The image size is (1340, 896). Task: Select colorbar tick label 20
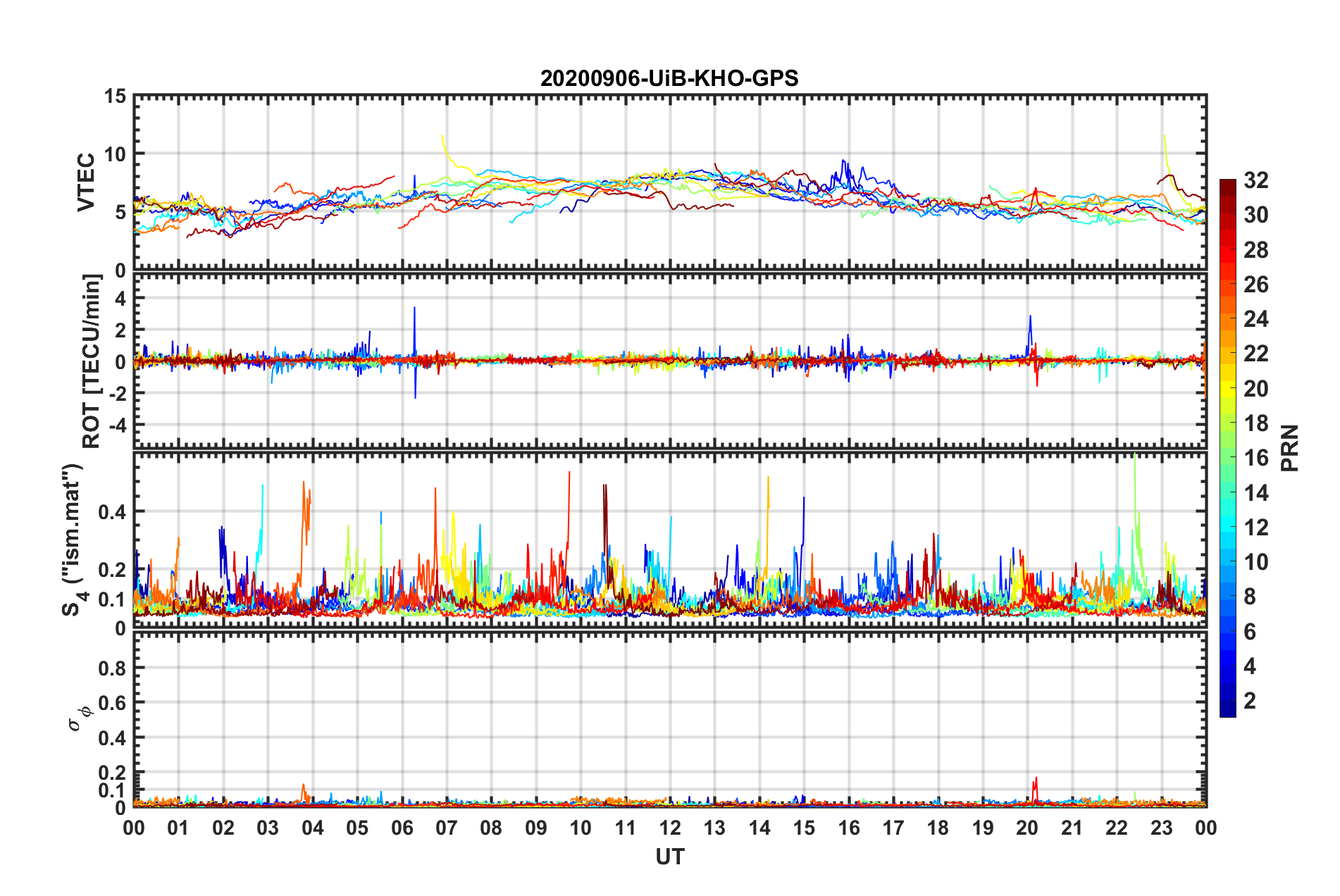pyautogui.click(x=1255, y=389)
